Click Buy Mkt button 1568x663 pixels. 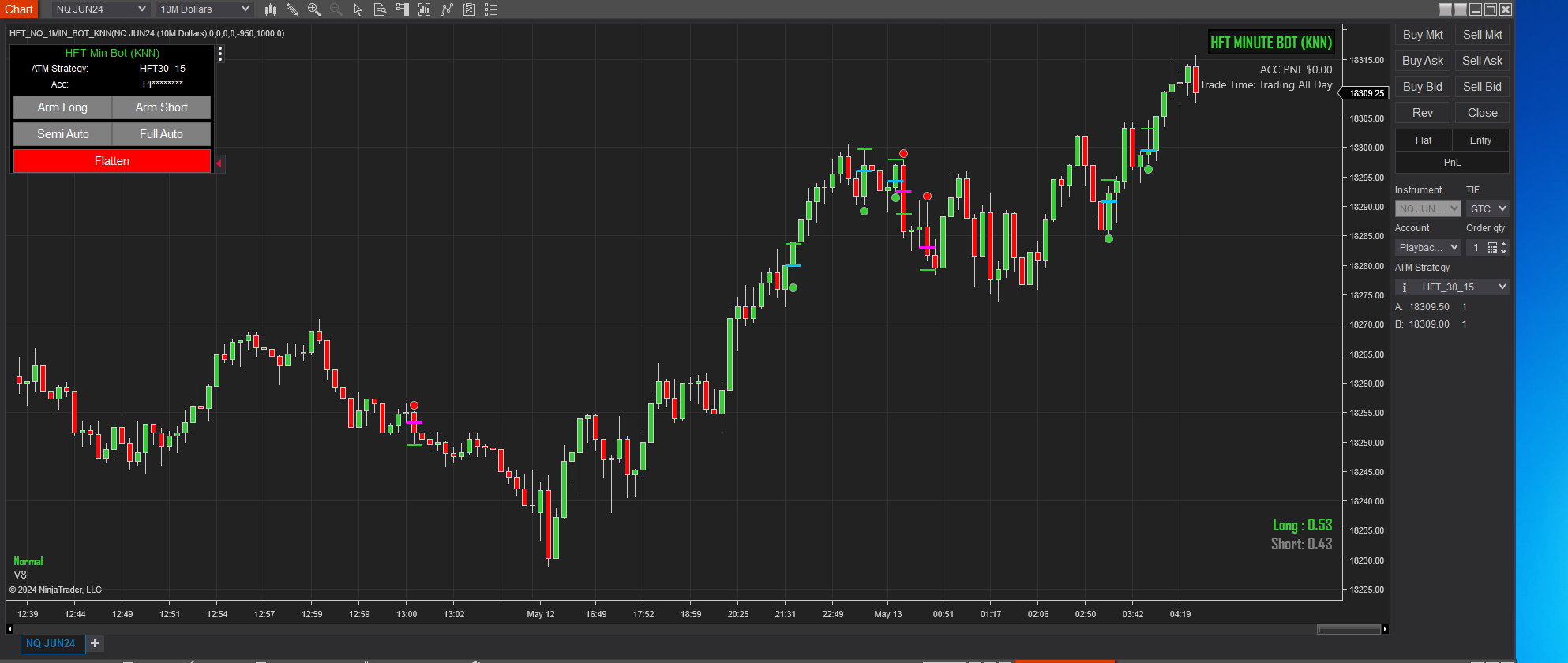1423,35
